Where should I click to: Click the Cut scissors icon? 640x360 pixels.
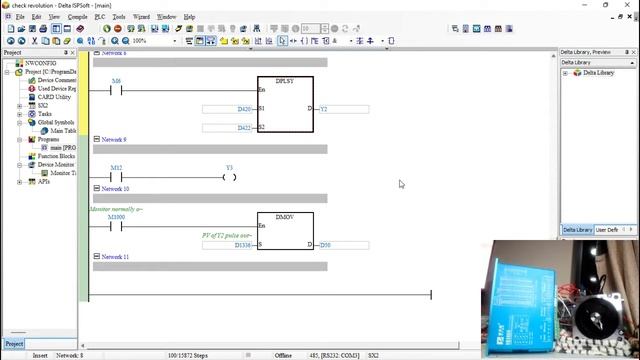tap(35, 41)
